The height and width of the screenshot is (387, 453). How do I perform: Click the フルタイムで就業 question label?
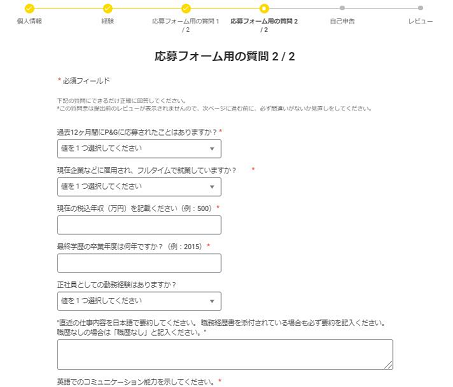[147, 170]
